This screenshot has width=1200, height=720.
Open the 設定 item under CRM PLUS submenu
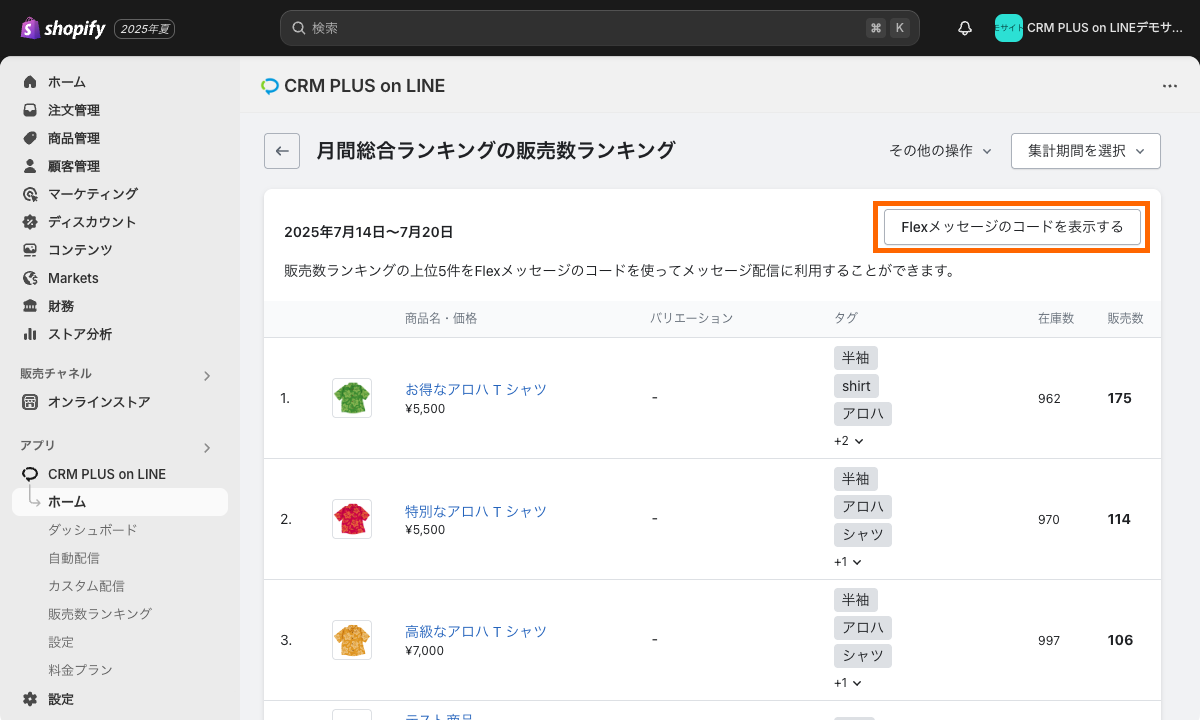click(61, 642)
